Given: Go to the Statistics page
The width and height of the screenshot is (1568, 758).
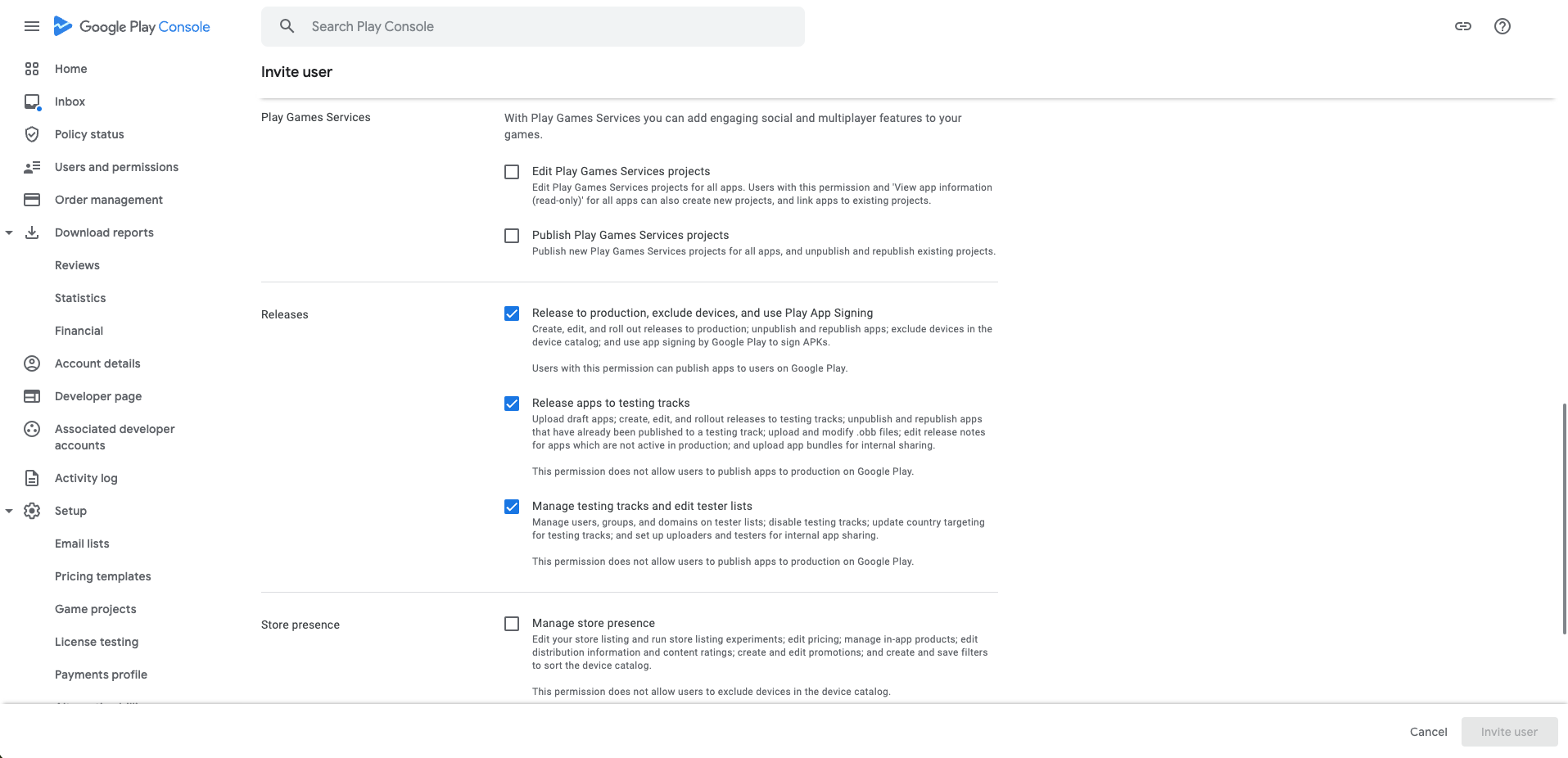Looking at the screenshot, I should click(x=79, y=298).
